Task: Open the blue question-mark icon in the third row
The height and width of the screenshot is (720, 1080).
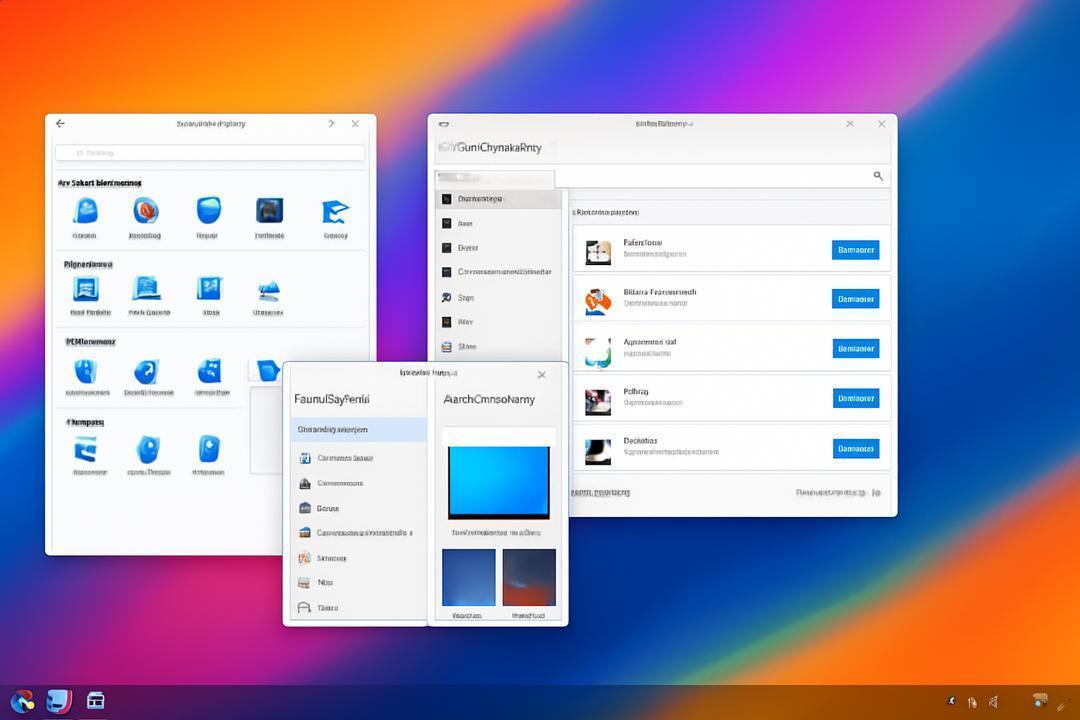Action: (146, 372)
